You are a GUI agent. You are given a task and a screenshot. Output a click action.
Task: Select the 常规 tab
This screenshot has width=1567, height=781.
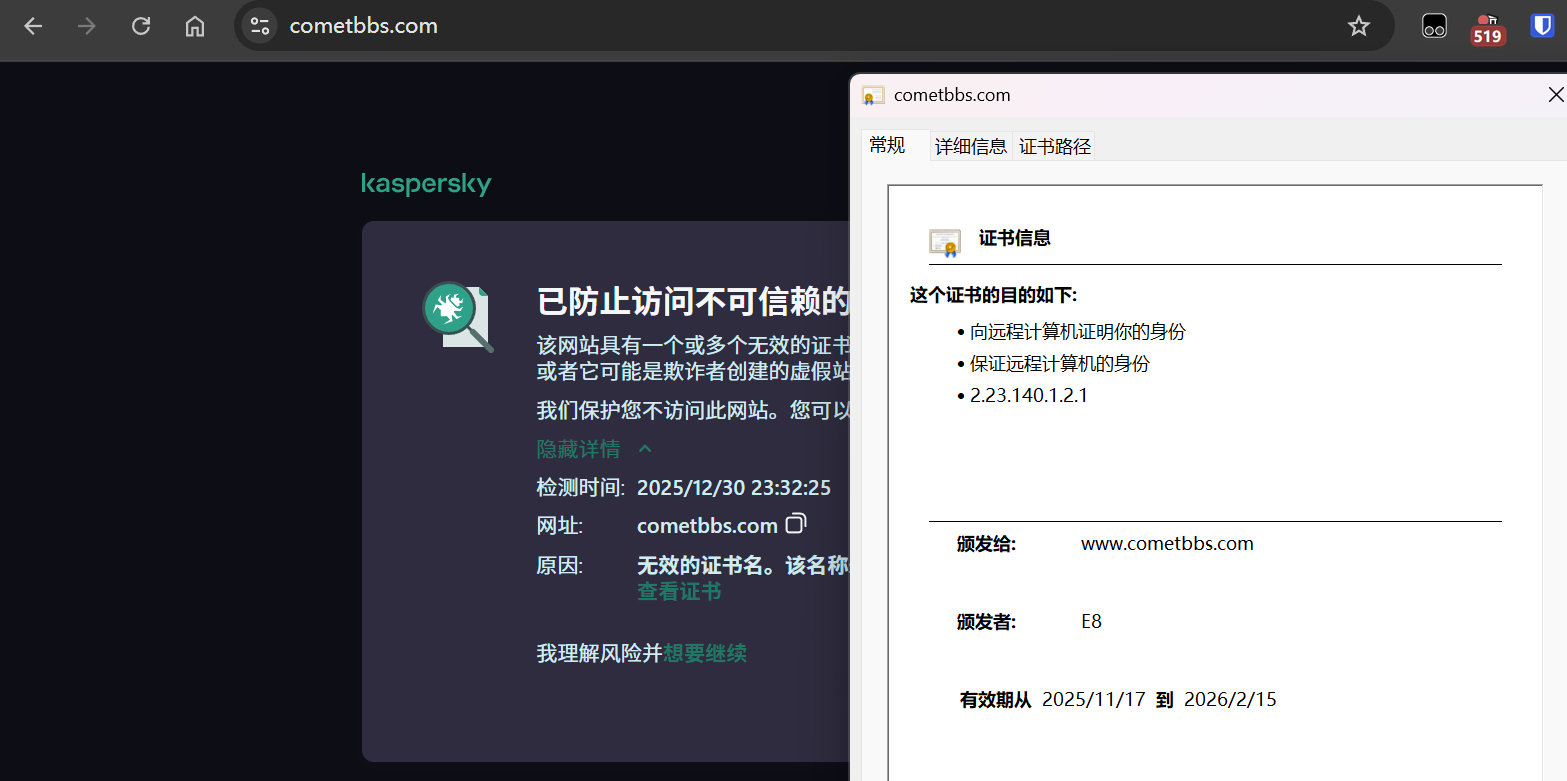pos(887,145)
